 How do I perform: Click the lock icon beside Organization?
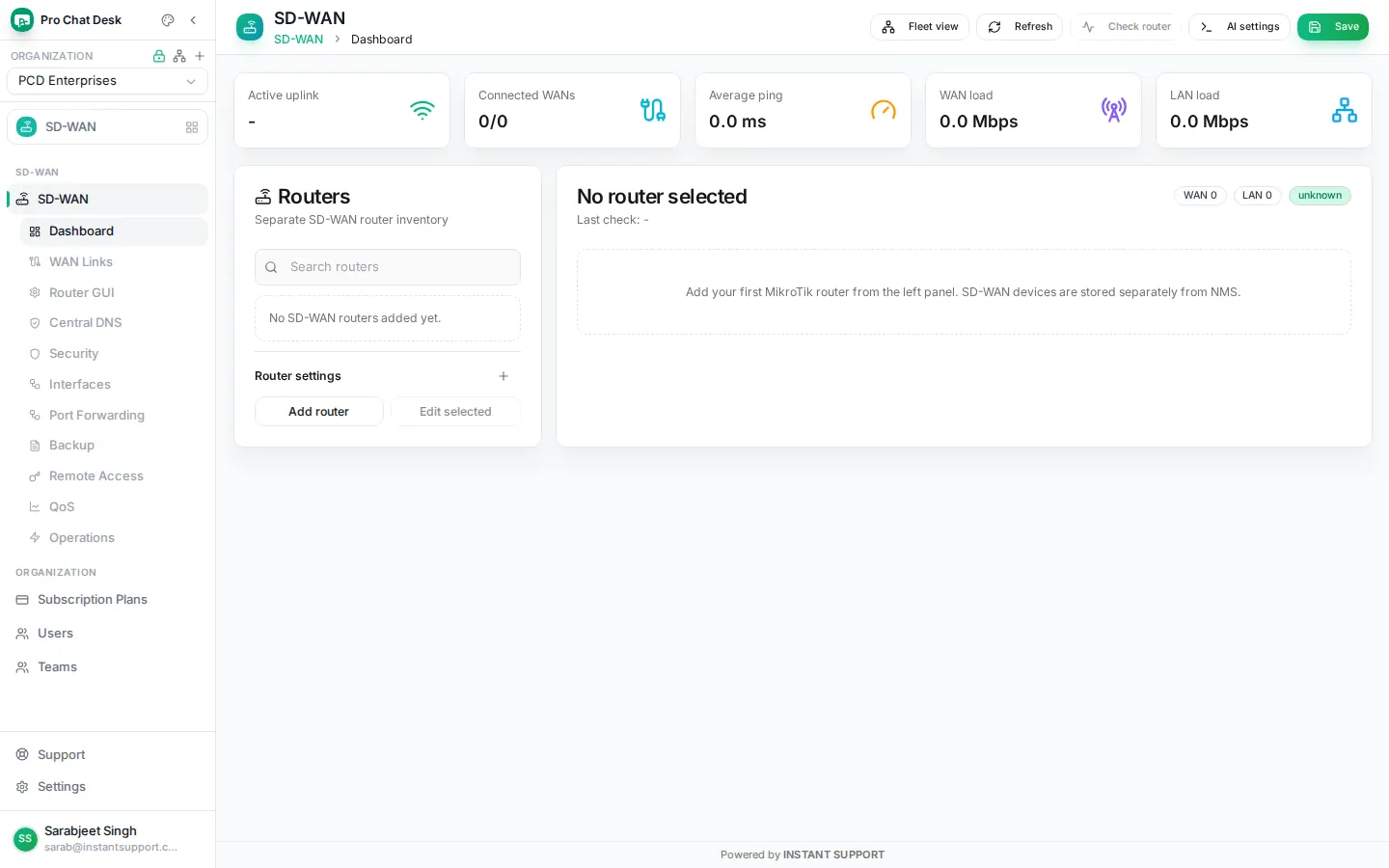click(159, 56)
